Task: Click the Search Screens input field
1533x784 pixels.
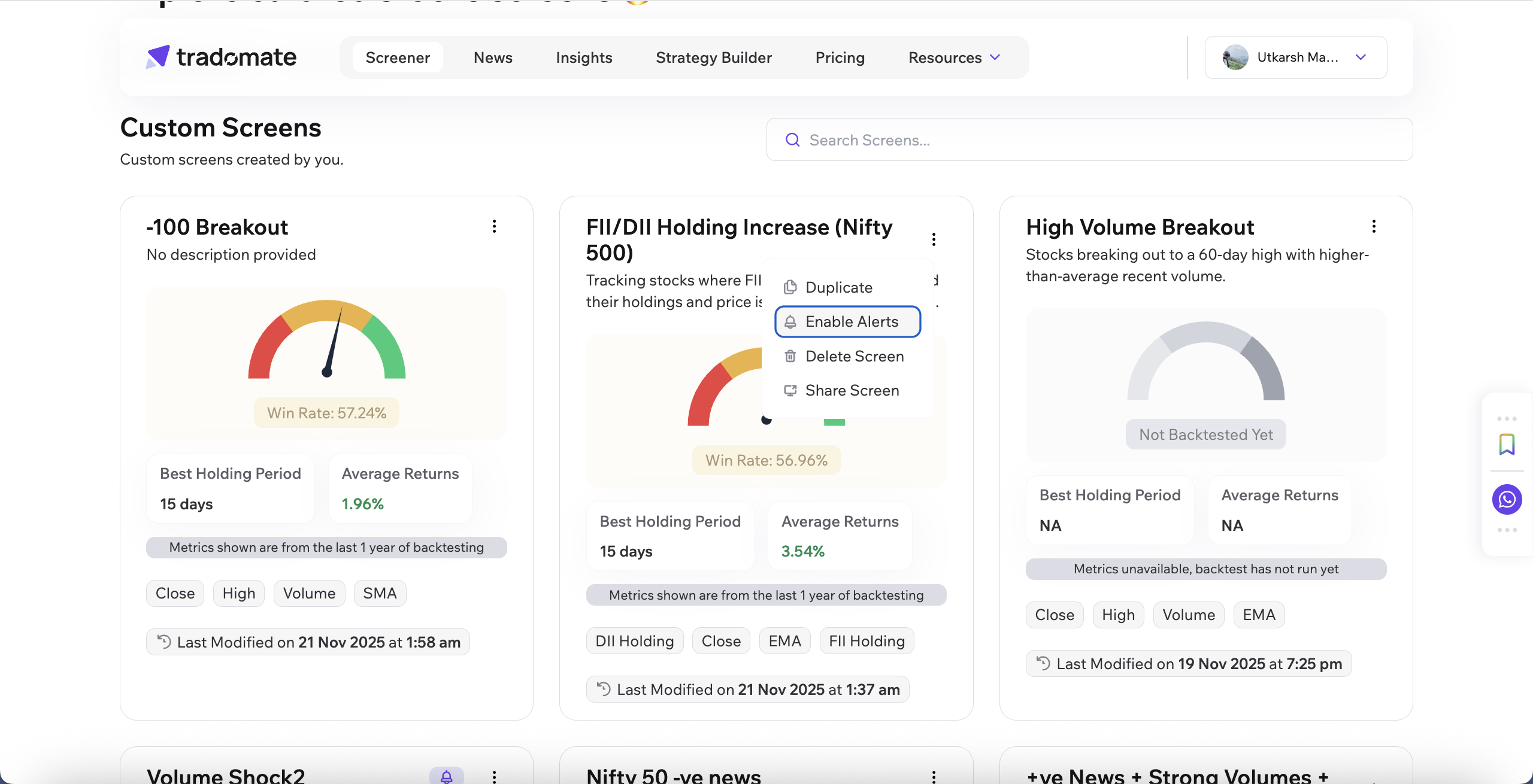Action: [x=1090, y=140]
